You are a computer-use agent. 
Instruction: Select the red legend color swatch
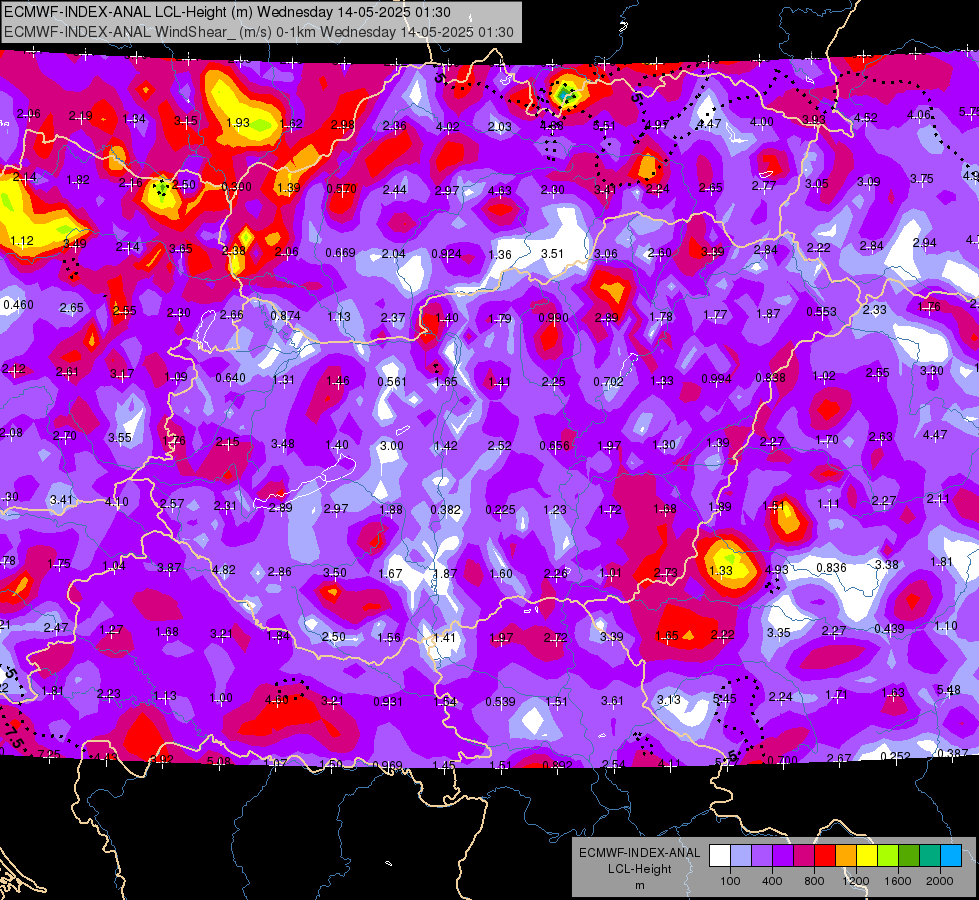(x=825, y=856)
